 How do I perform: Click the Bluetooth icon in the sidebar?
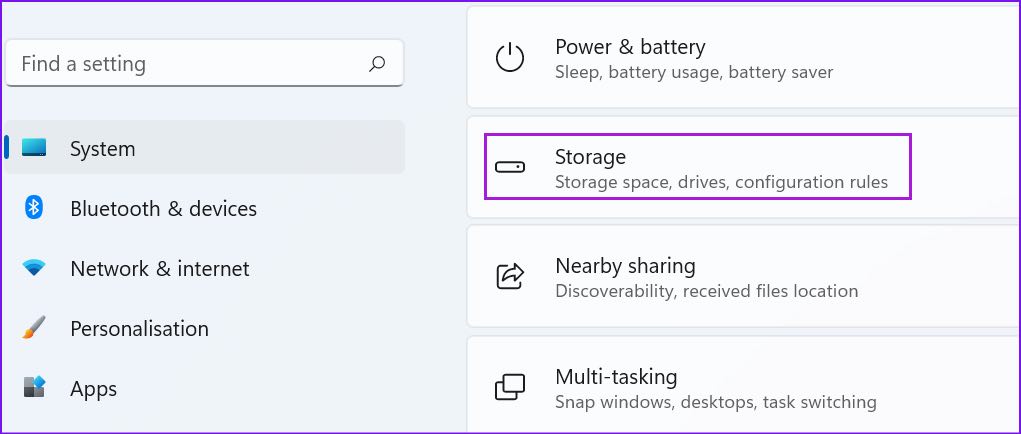click(x=34, y=208)
